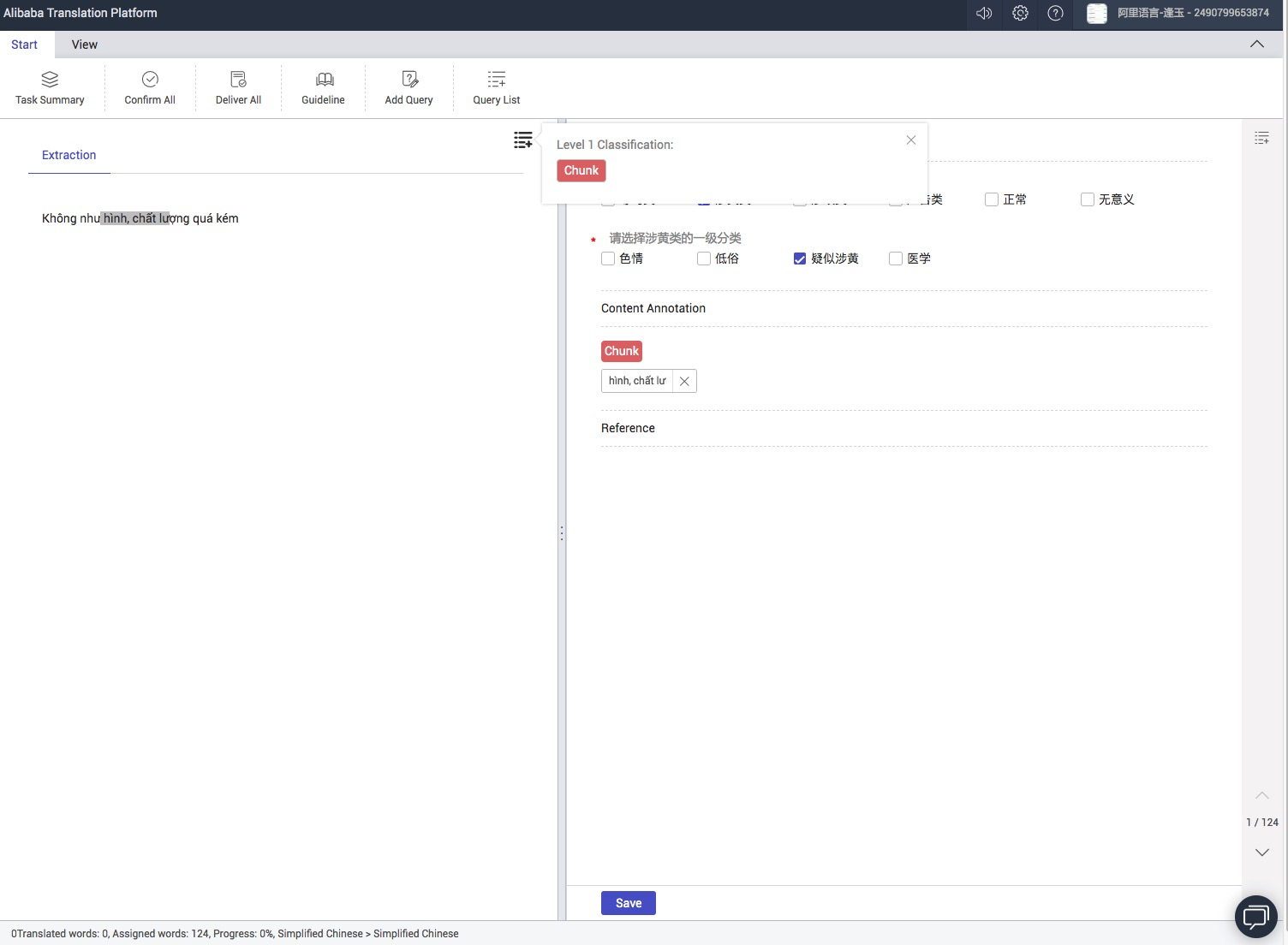Click the '1 / 124' page counter

point(1262,823)
